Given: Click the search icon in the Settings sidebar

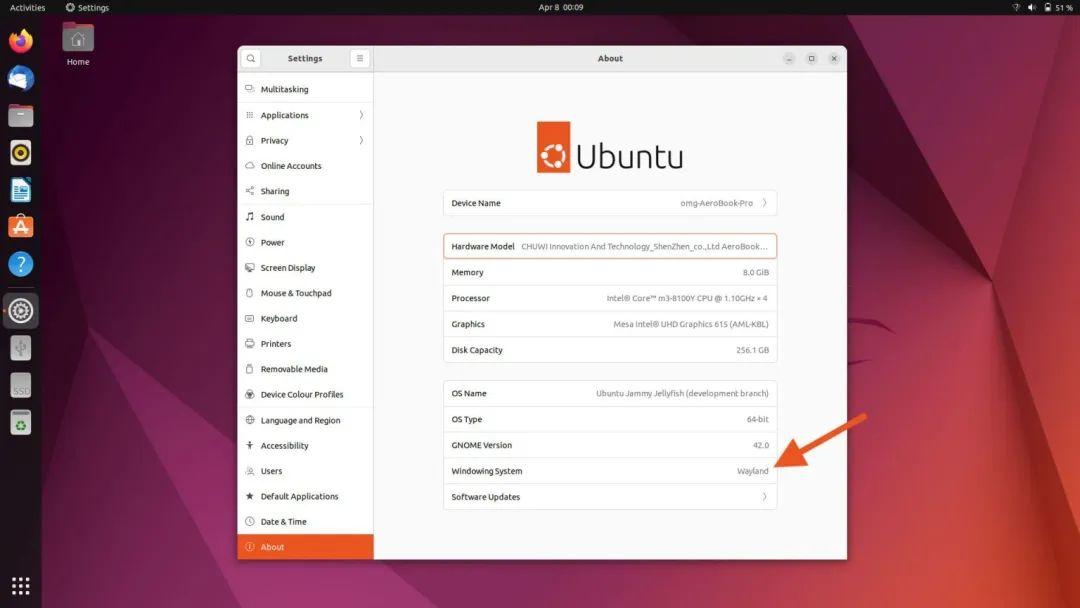Looking at the screenshot, I should point(250,58).
